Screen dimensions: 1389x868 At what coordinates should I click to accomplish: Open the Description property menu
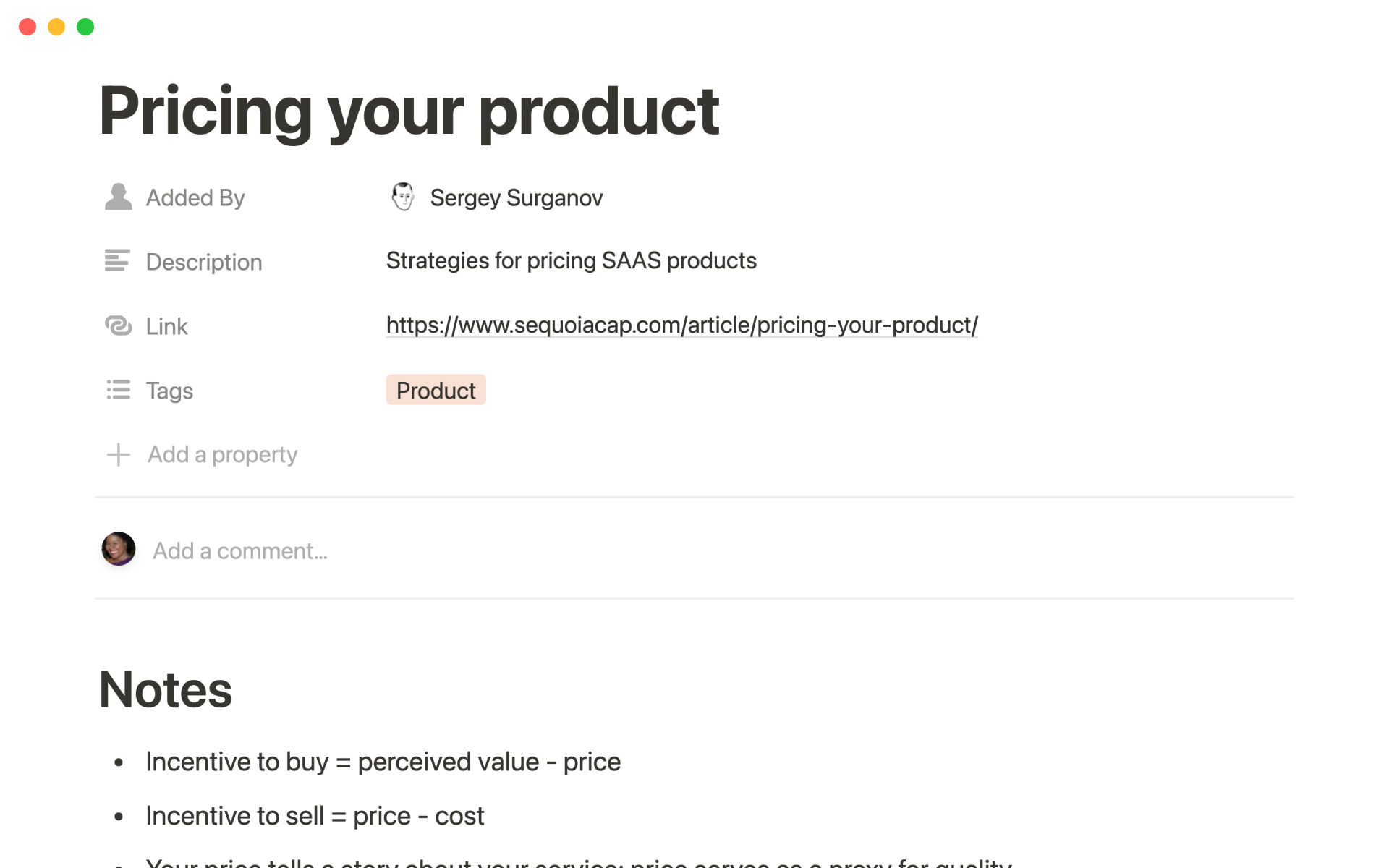coord(204,262)
